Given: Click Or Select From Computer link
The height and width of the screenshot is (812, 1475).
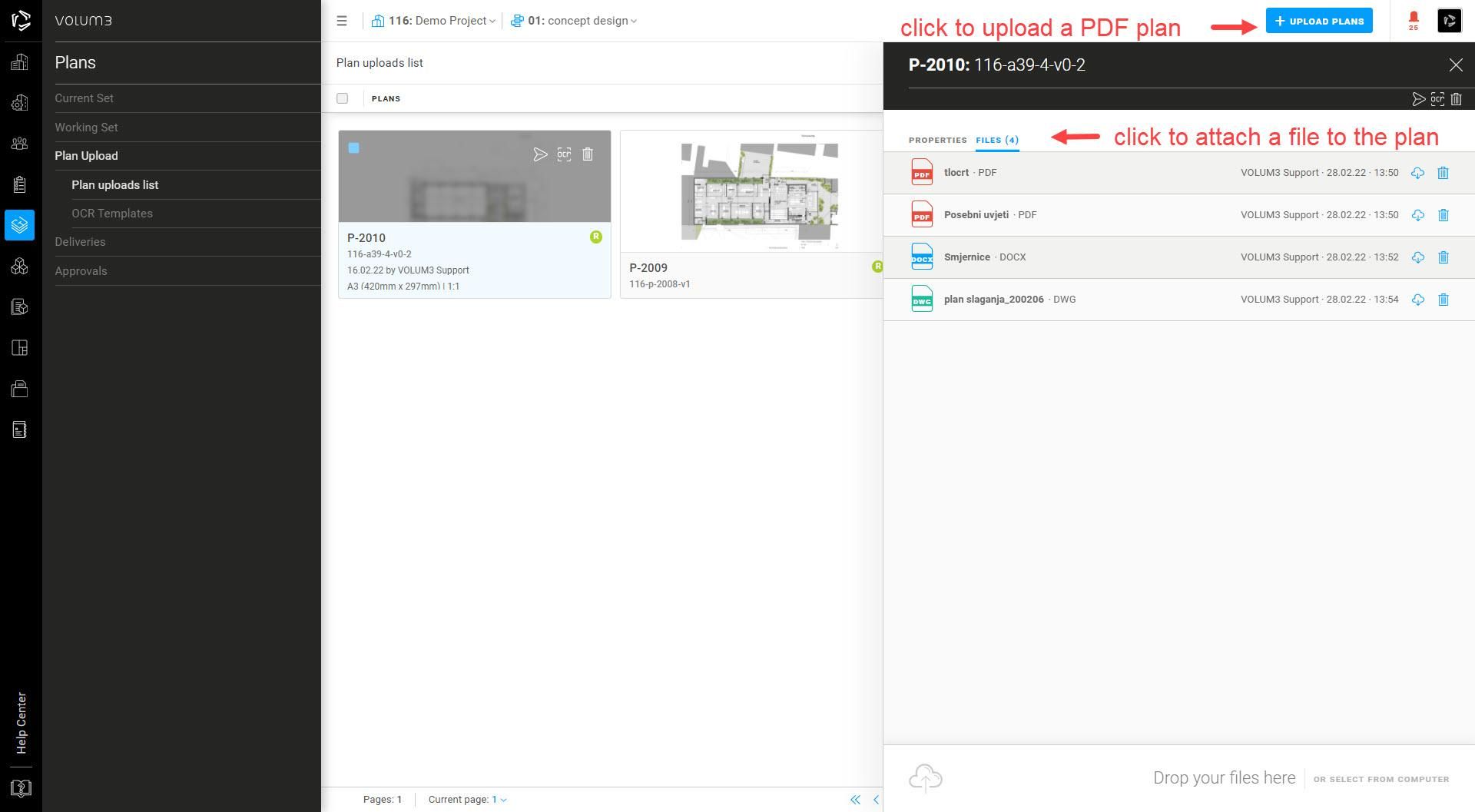Looking at the screenshot, I should tap(1381, 779).
